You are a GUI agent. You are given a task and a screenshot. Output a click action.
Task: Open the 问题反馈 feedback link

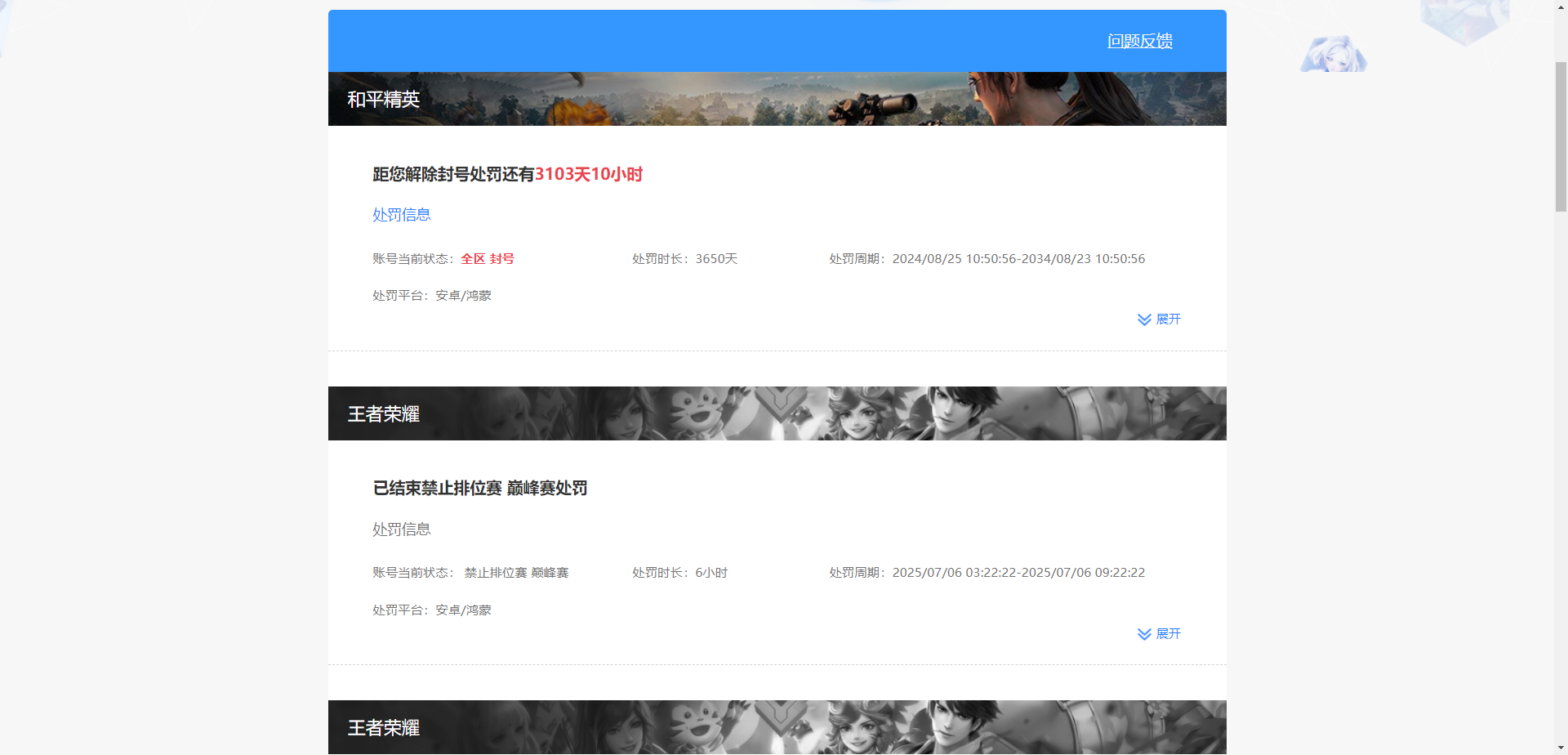(x=1139, y=40)
